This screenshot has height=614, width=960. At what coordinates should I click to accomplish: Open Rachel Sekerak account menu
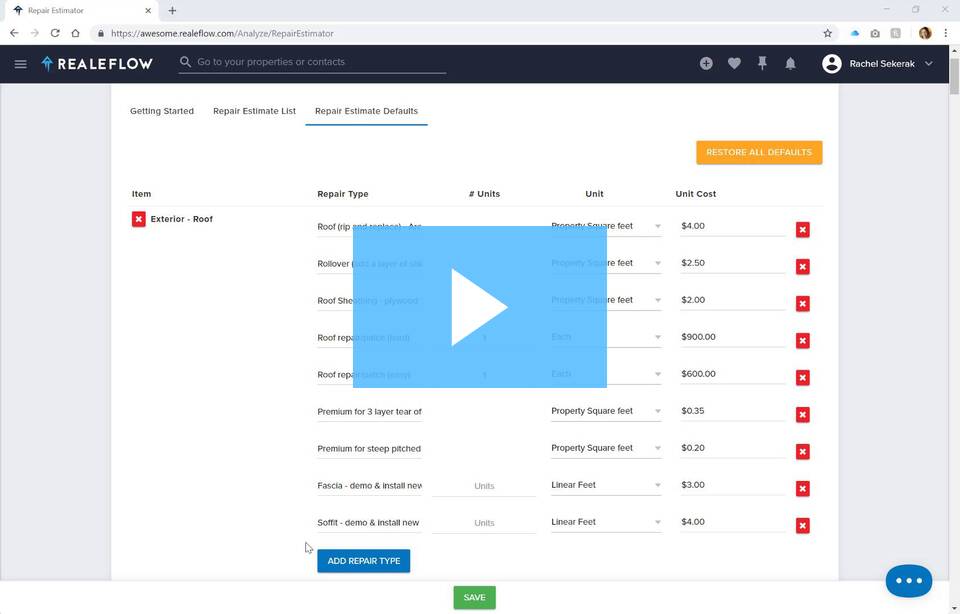click(878, 64)
